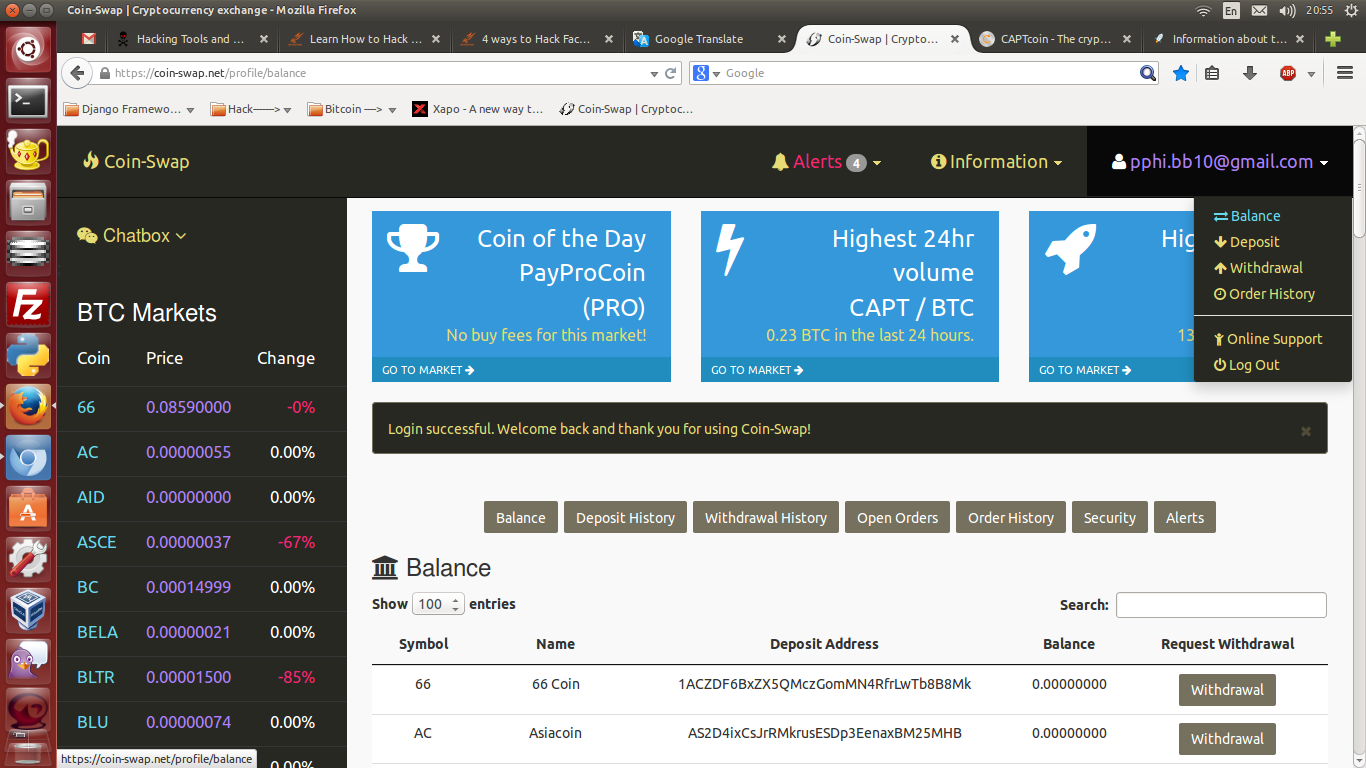Sort the table by the Symbol column
The height and width of the screenshot is (768, 1366).
pyautogui.click(x=424, y=644)
